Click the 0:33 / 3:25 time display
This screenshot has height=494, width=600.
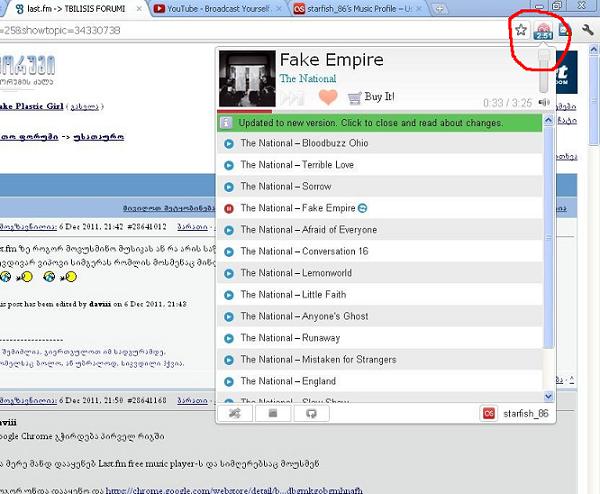click(507, 103)
